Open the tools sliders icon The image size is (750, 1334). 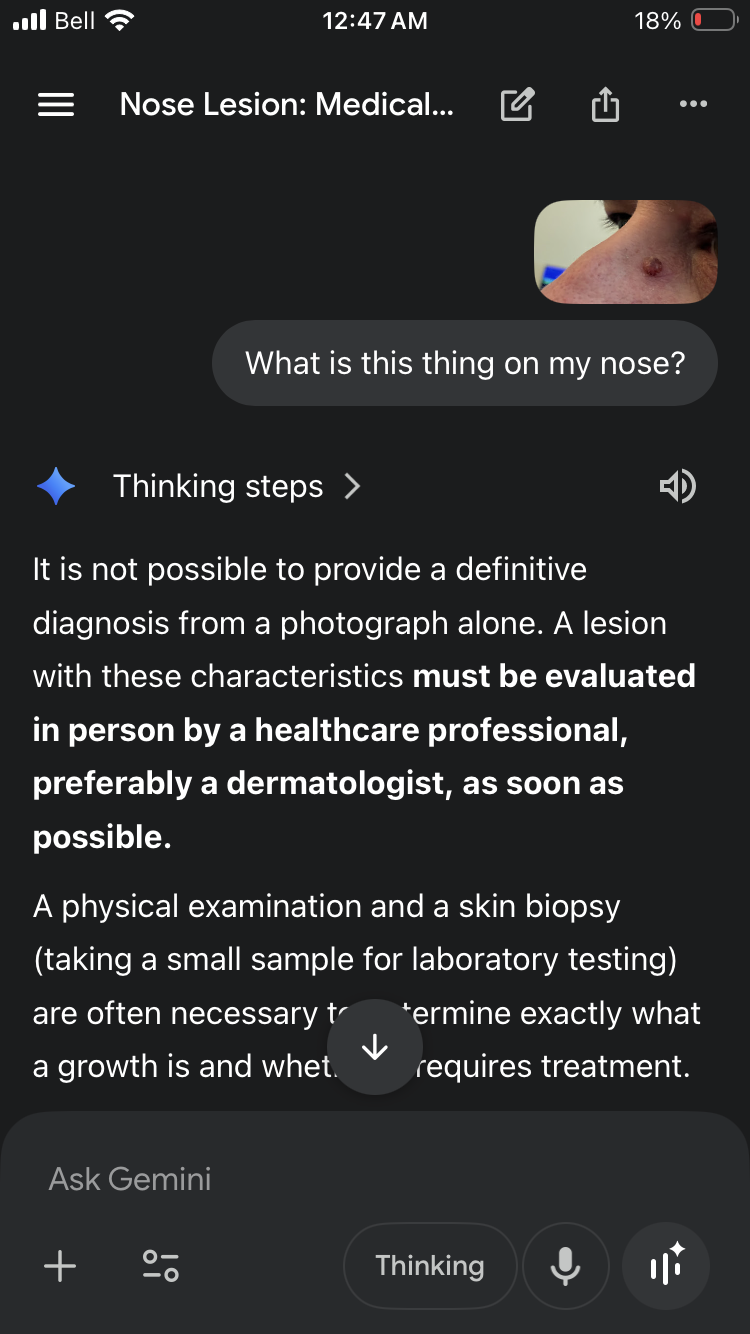pos(160,1266)
